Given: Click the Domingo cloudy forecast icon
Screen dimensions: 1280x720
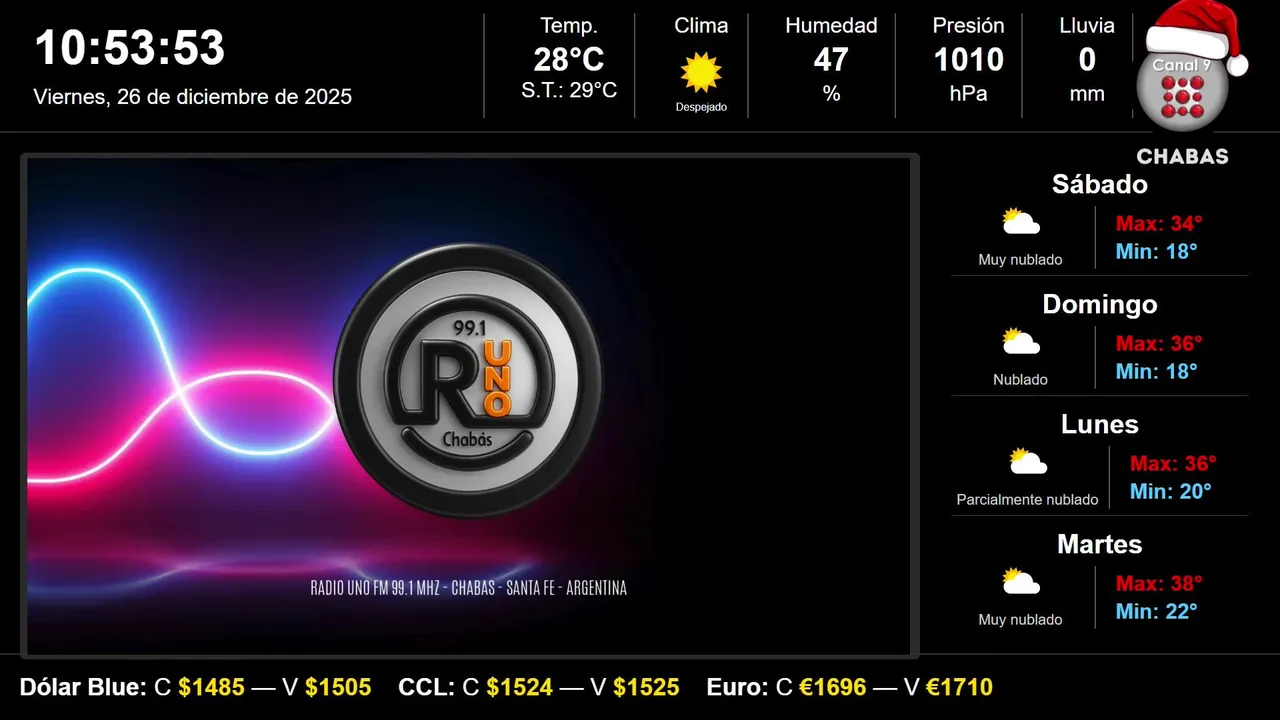Looking at the screenshot, I should click(x=1021, y=342).
